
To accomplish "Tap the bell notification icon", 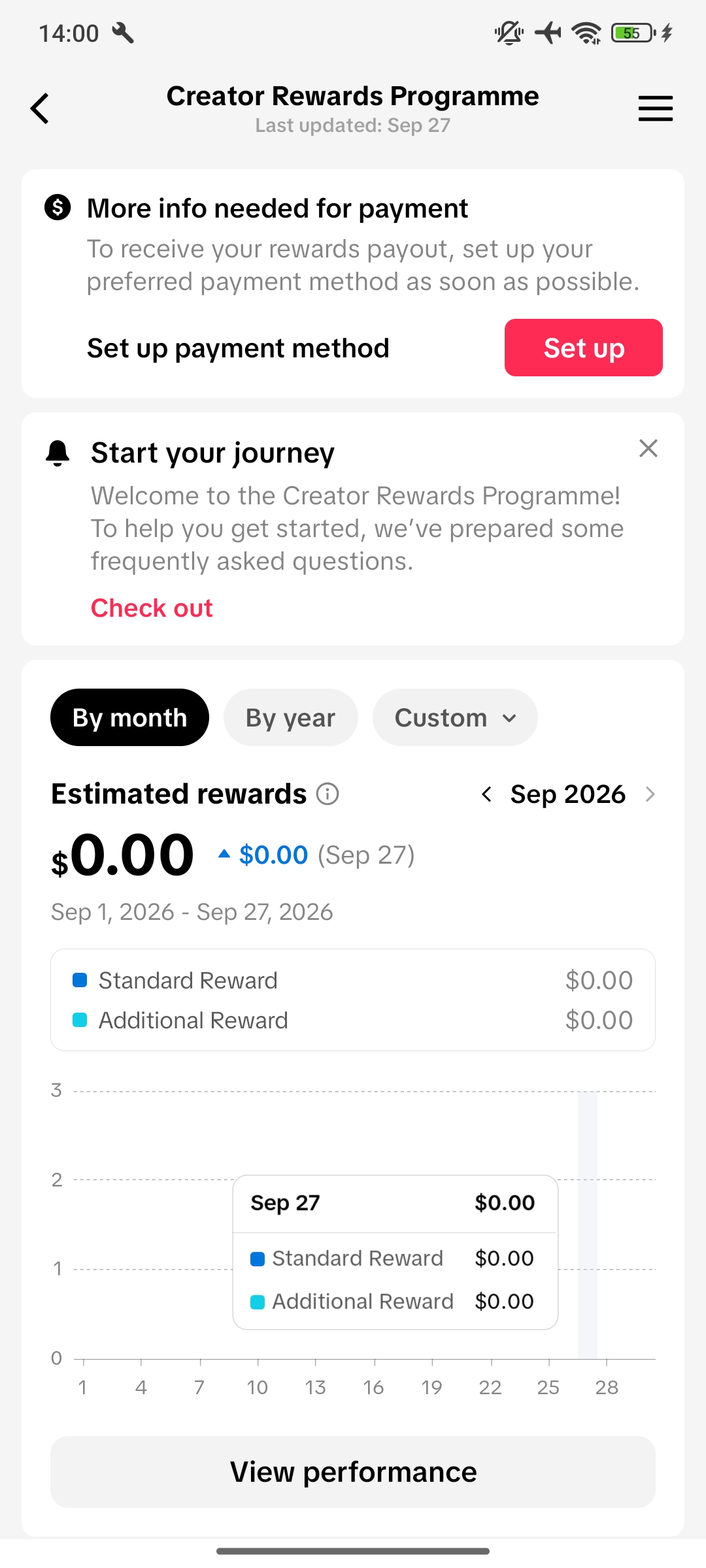I will click(x=58, y=453).
